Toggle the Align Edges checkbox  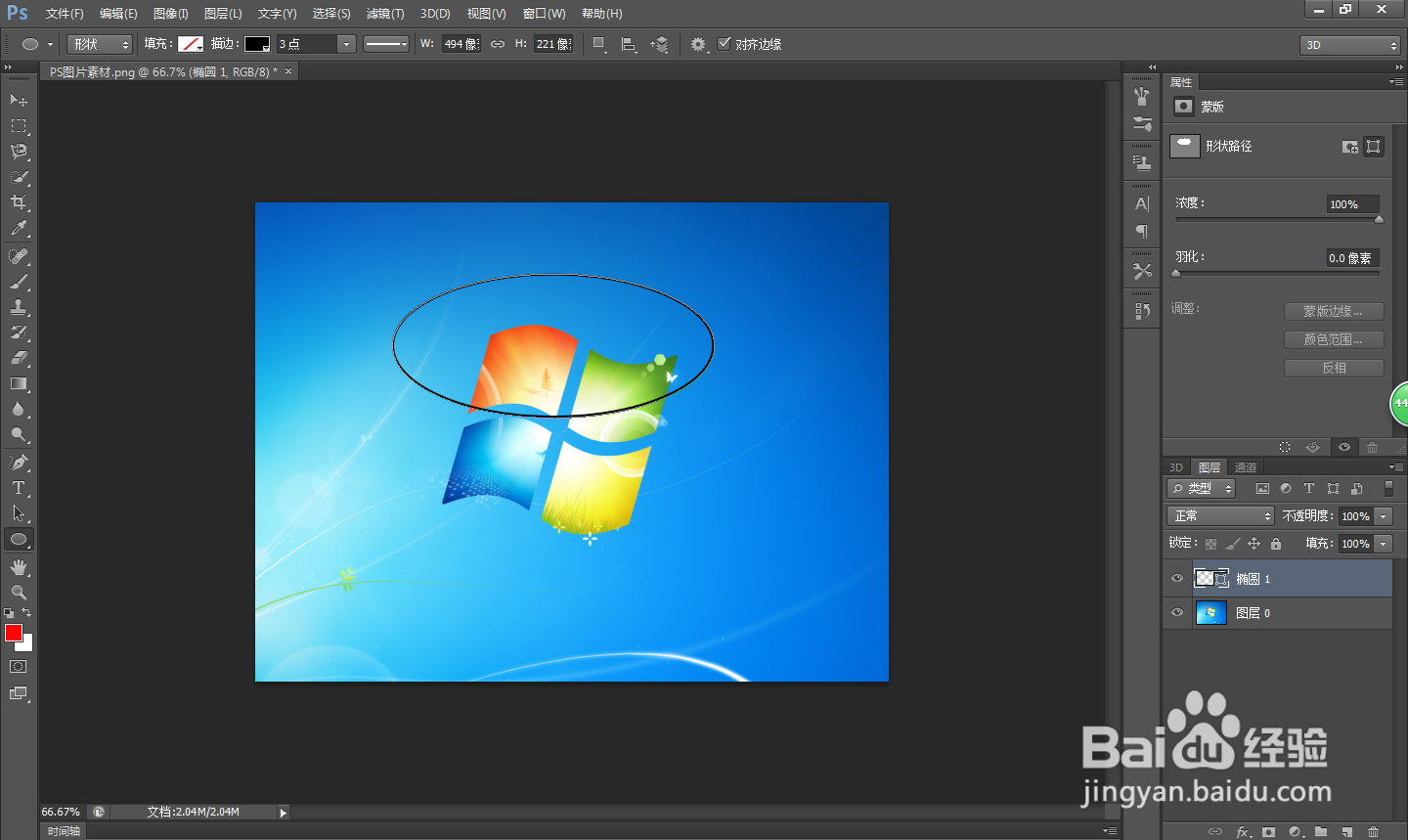coord(725,44)
